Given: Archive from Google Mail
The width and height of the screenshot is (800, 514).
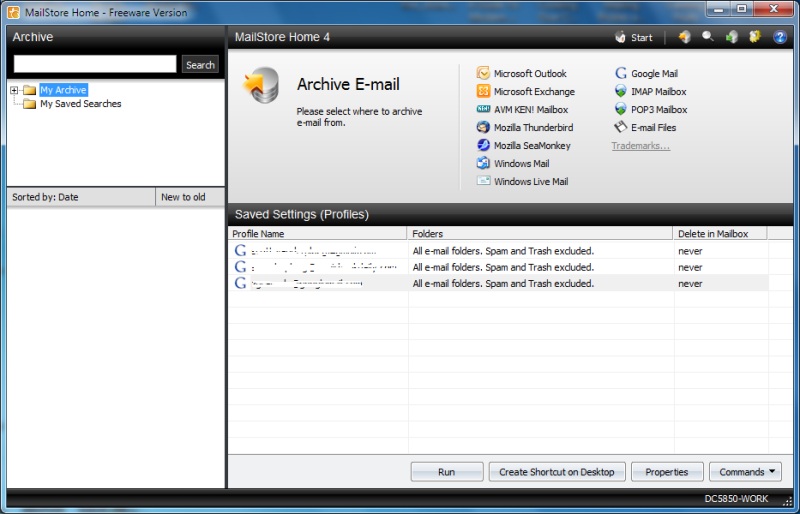Looking at the screenshot, I should point(646,74).
